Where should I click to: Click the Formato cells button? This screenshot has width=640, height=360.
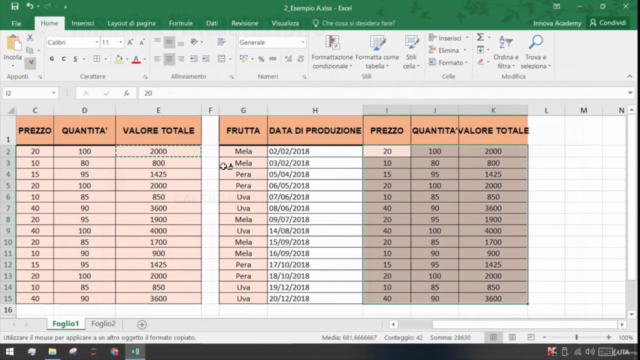(x=448, y=62)
